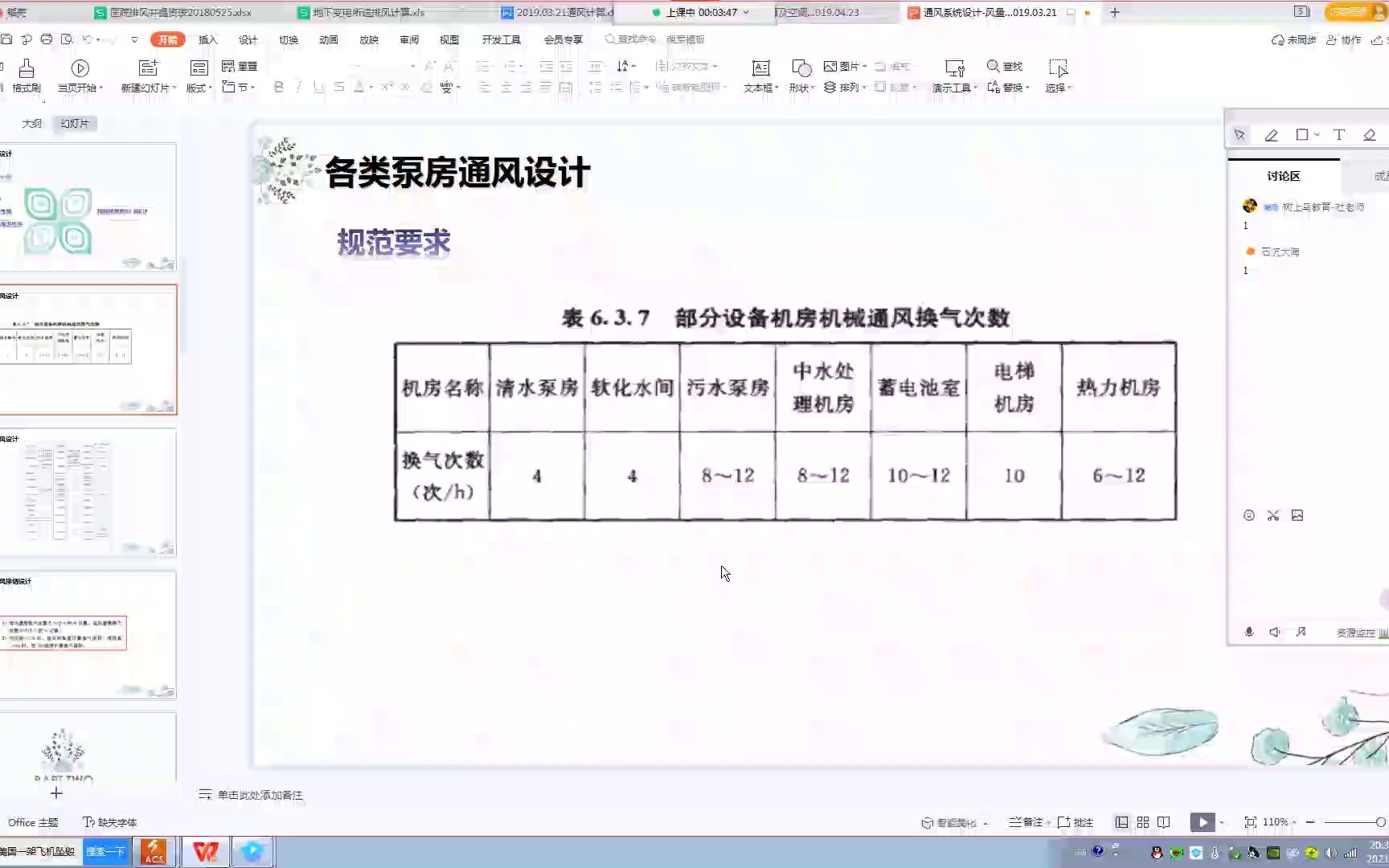This screenshot has height=868, width=1389.
Task: Select the 格式刷 format painter tool
Action: pyautogui.click(x=27, y=76)
